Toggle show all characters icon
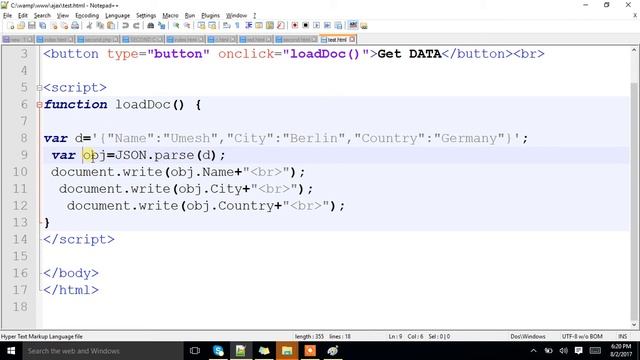 (x=237, y=25)
